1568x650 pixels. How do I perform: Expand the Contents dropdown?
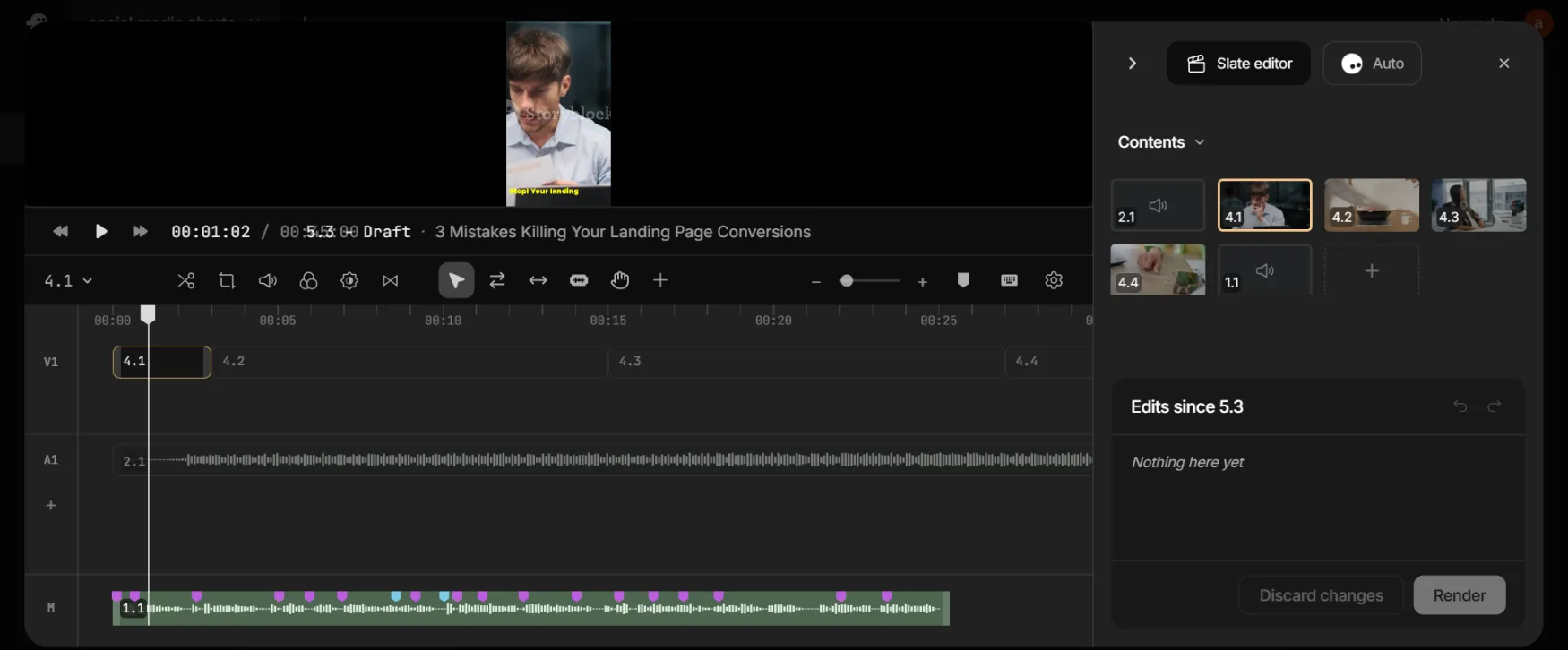tap(1161, 142)
